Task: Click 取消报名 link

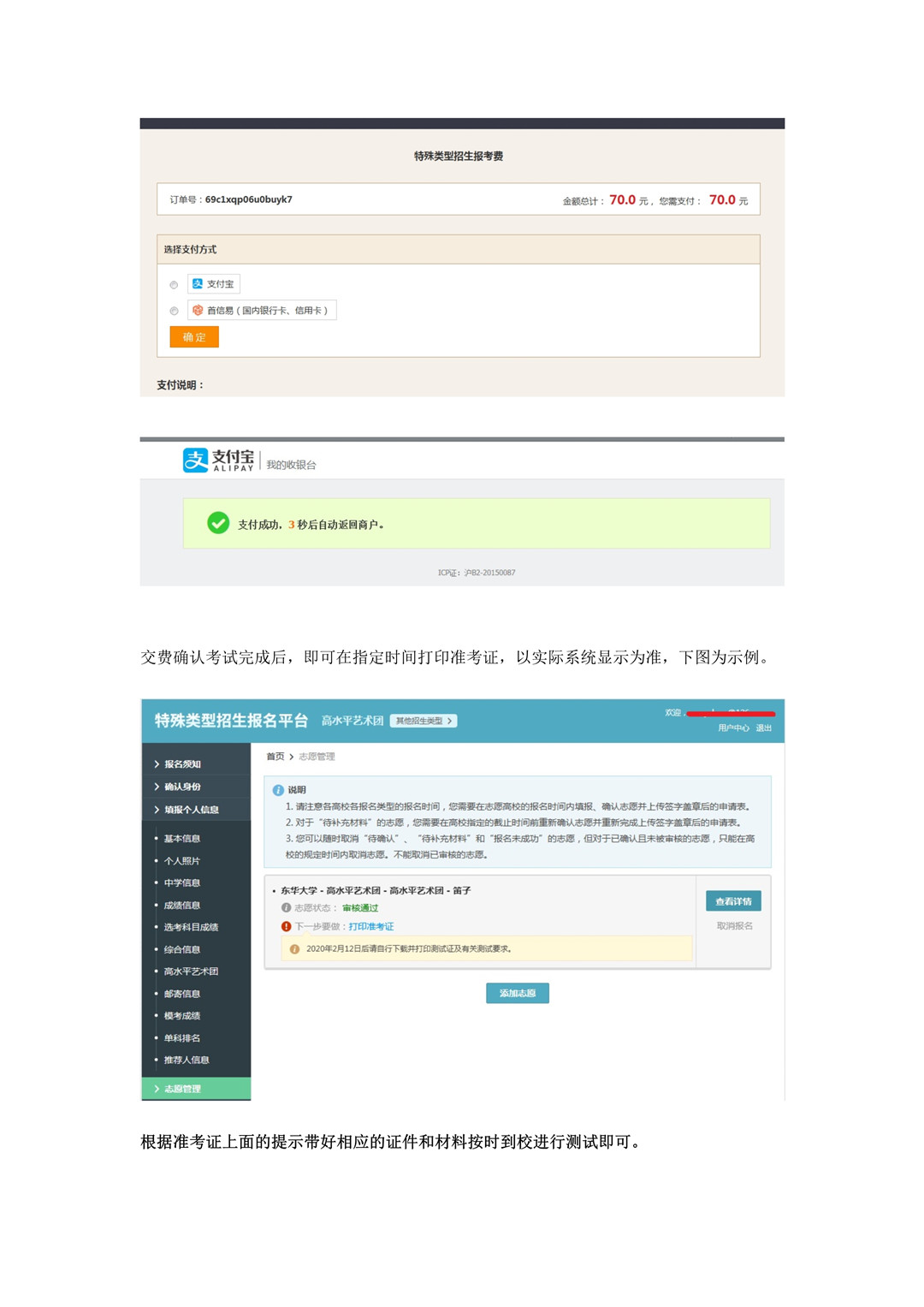Action: 734,926
